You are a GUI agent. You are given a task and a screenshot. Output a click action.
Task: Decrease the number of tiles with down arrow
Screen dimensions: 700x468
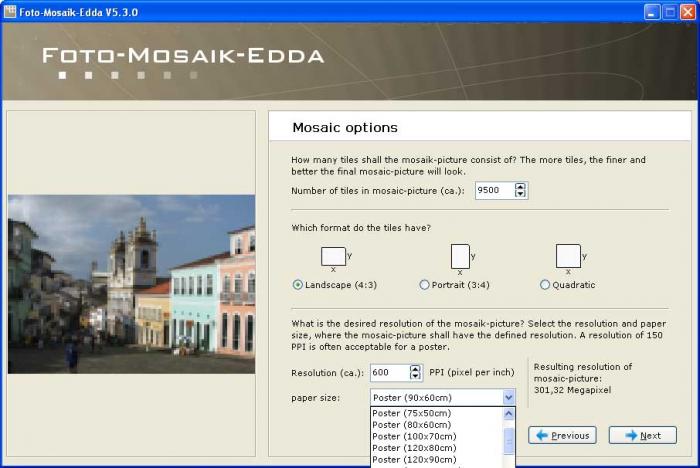pyautogui.click(x=520, y=194)
